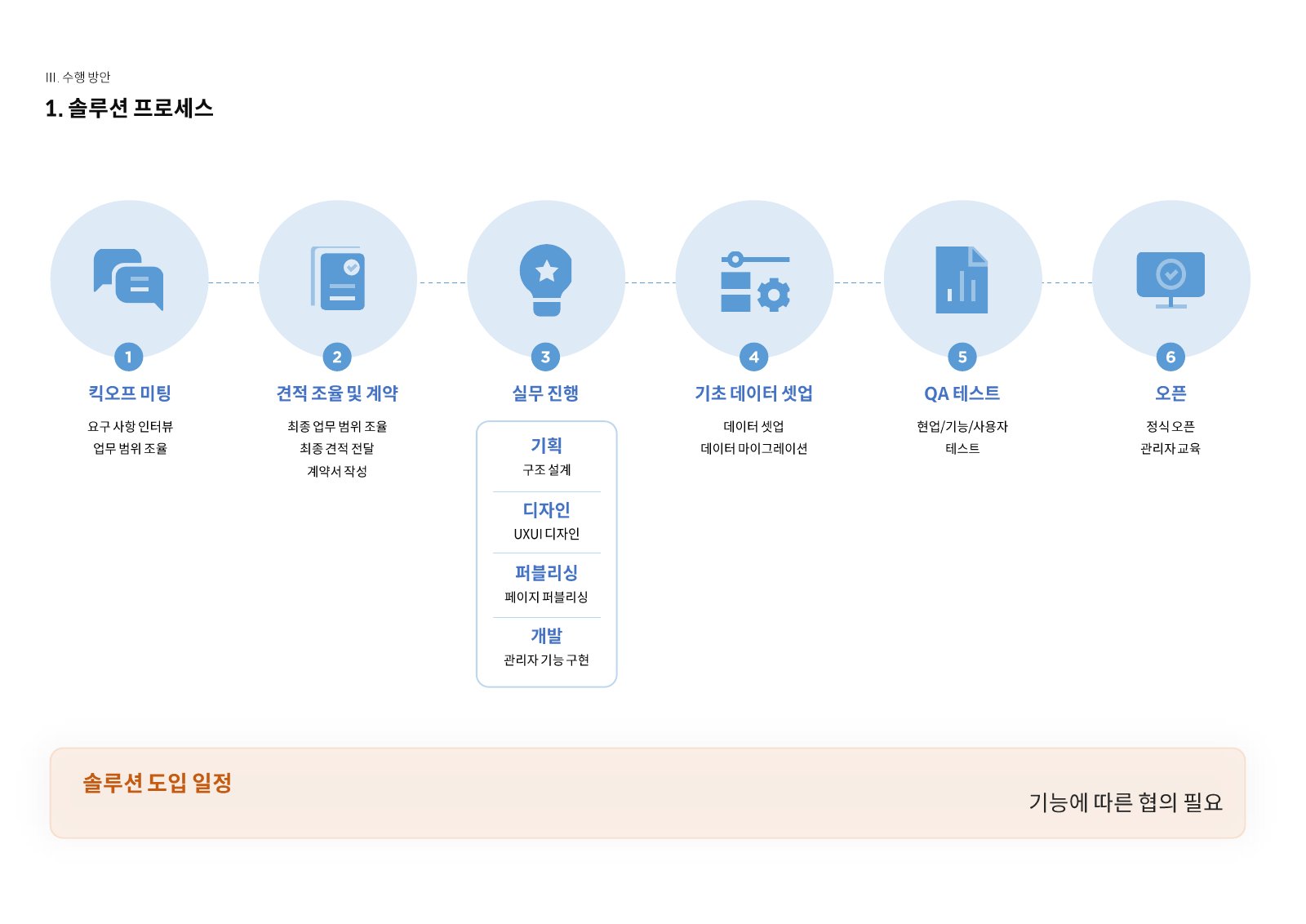Click the '페이지 퍼블리싱' text
Image resolution: width=1306 pixels, height=924 pixels.
tap(546, 597)
